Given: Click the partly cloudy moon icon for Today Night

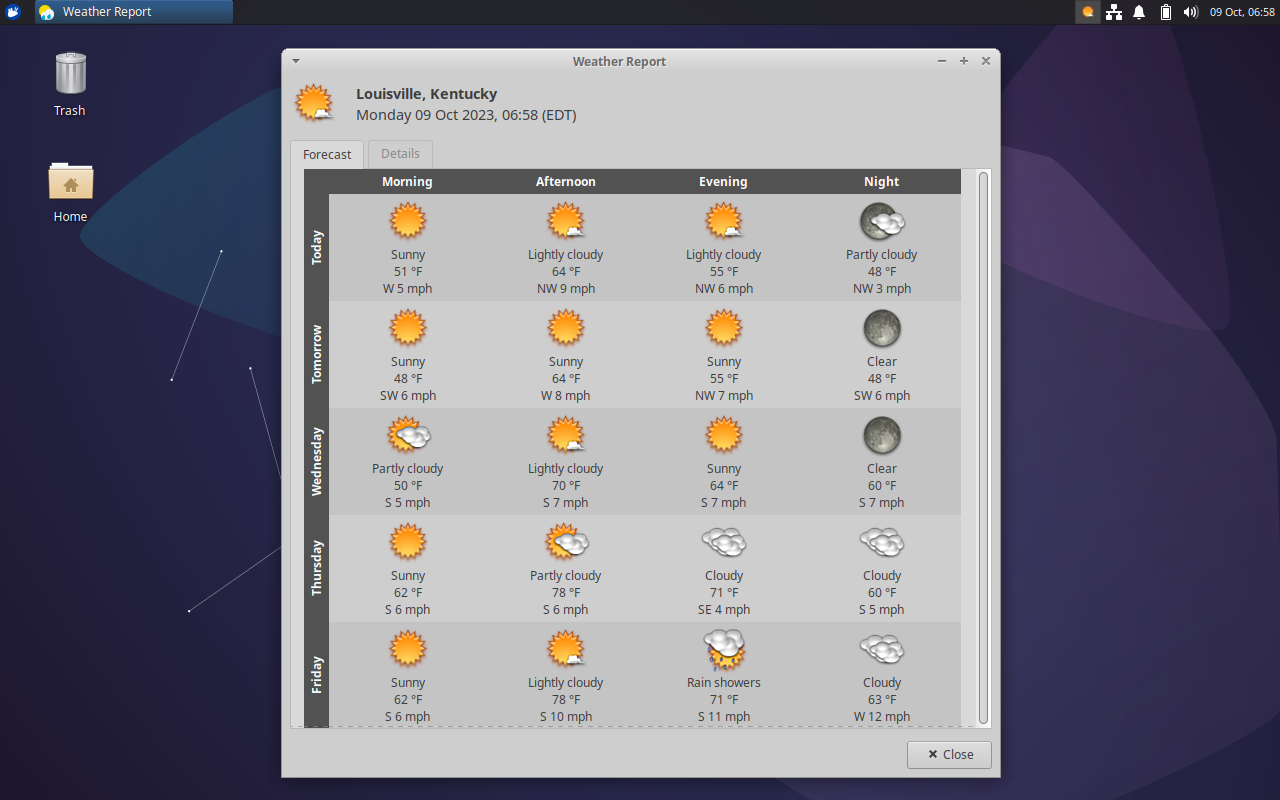Looking at the screenshot, I should (882, 221).
